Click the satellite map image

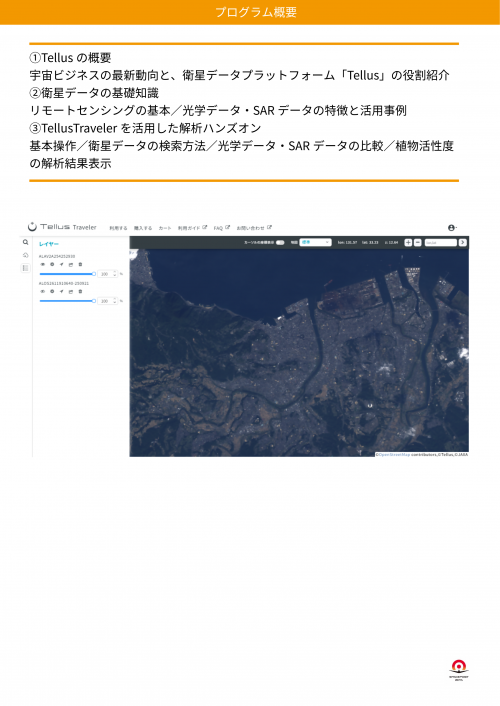[299, 351]
